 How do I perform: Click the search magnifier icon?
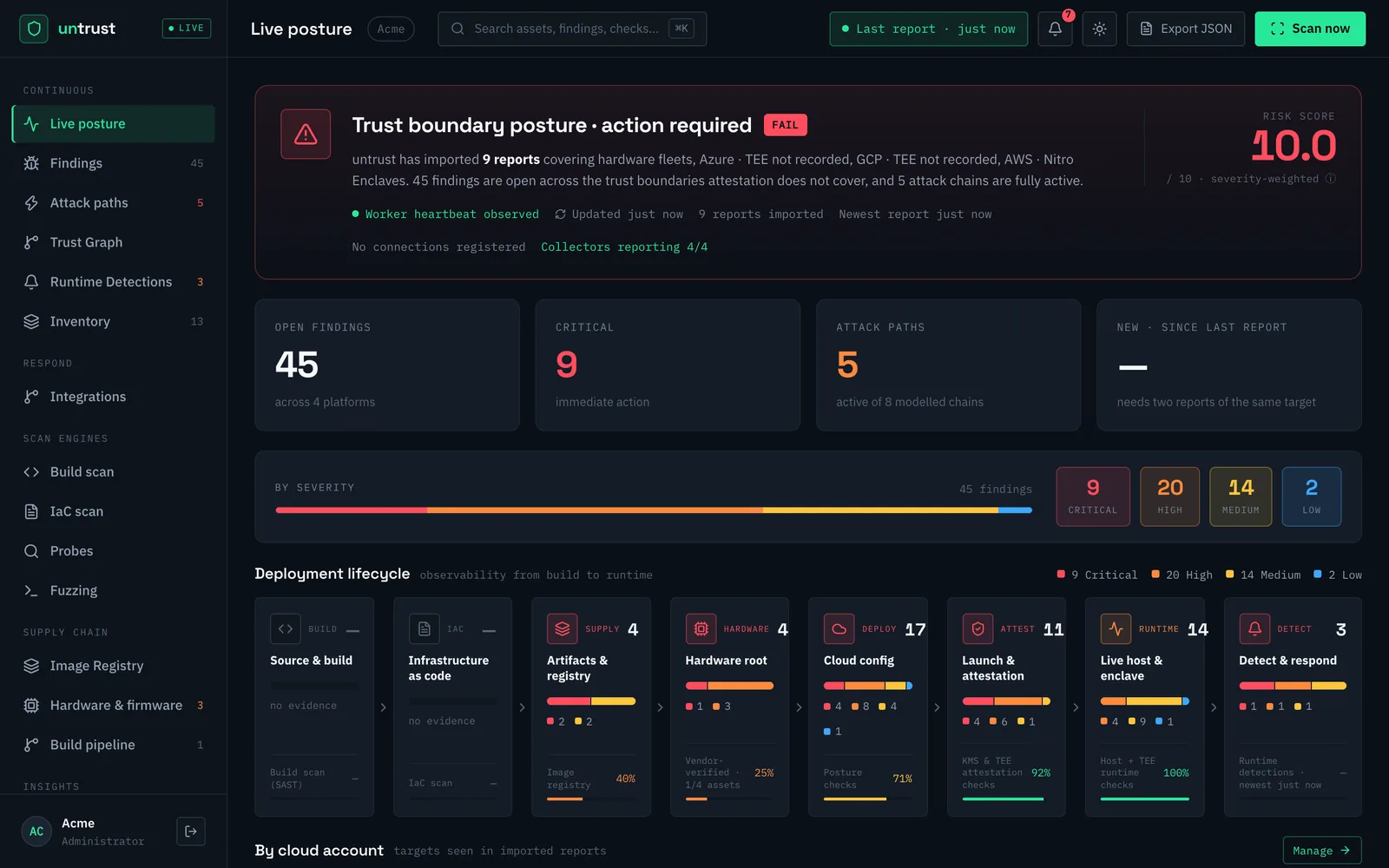pyautogui.click(x=458, y=29)
